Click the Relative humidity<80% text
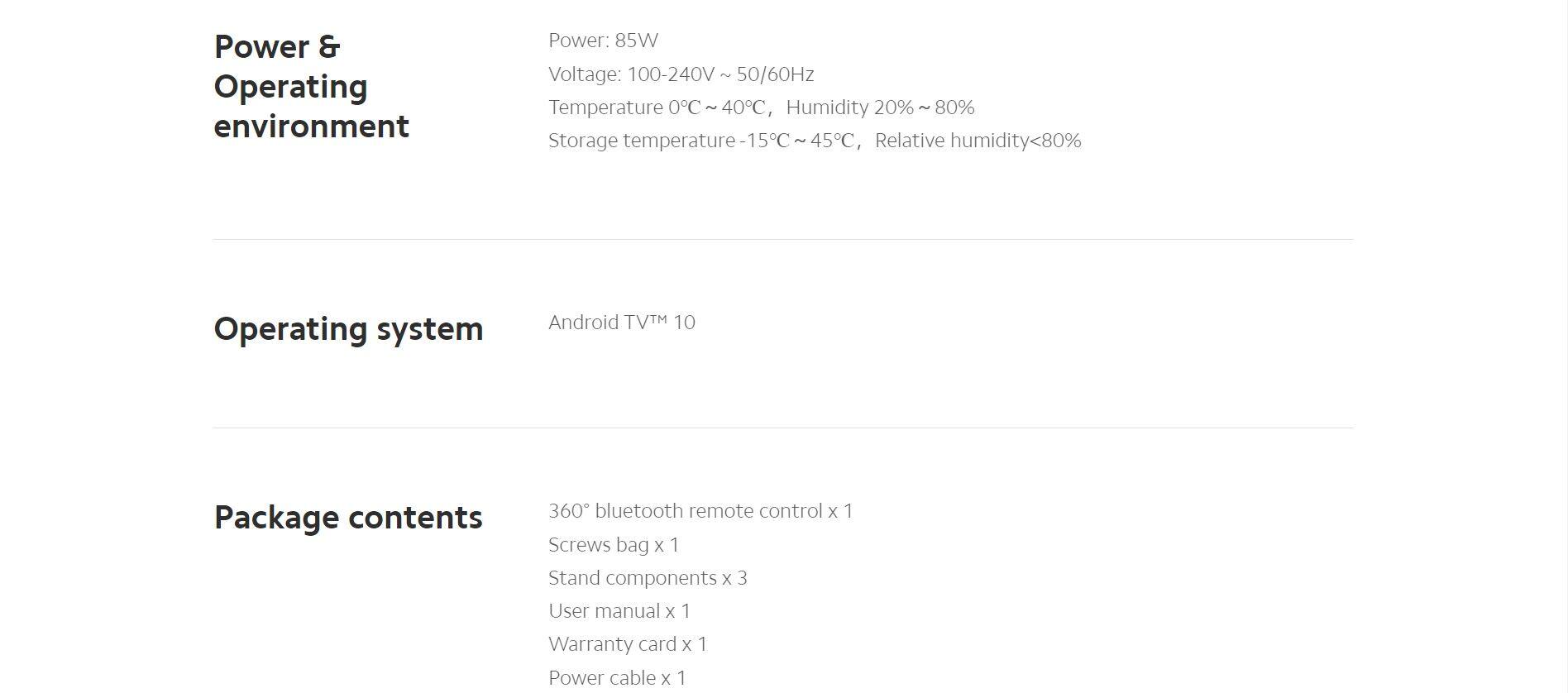 978,141
